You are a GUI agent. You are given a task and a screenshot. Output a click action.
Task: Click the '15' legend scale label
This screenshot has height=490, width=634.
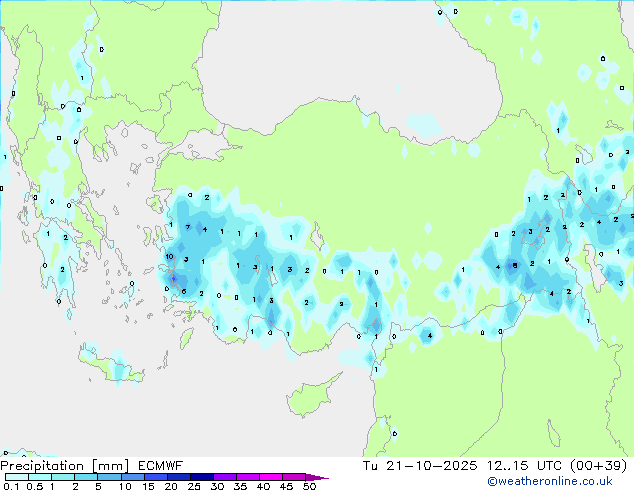(x=148, y=486)
